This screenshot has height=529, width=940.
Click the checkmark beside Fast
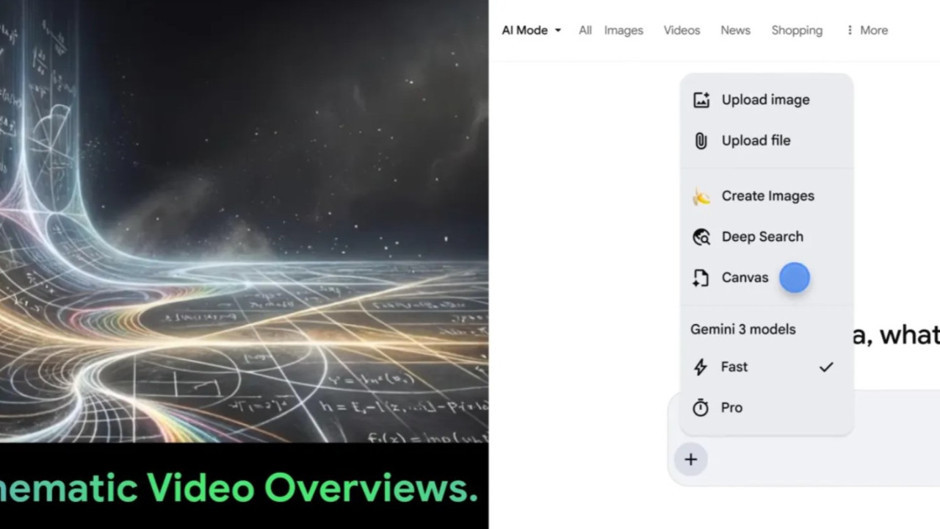pos(826,367)
